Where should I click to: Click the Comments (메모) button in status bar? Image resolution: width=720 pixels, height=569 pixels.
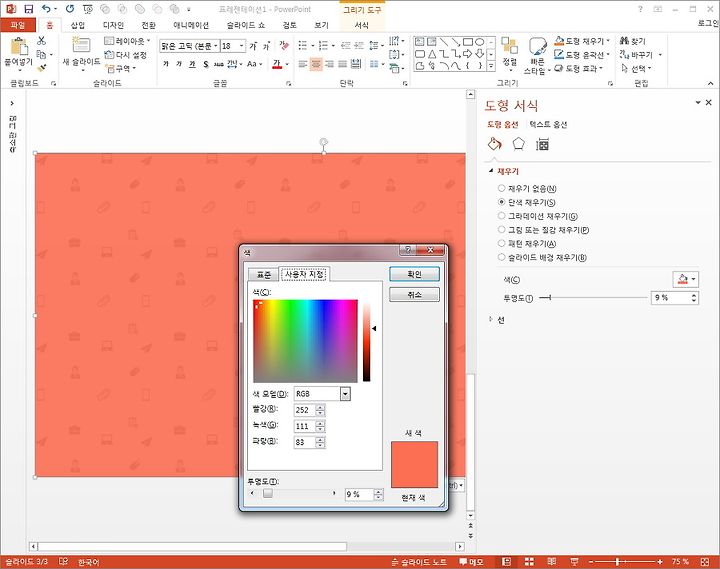(x=471, y=561)
